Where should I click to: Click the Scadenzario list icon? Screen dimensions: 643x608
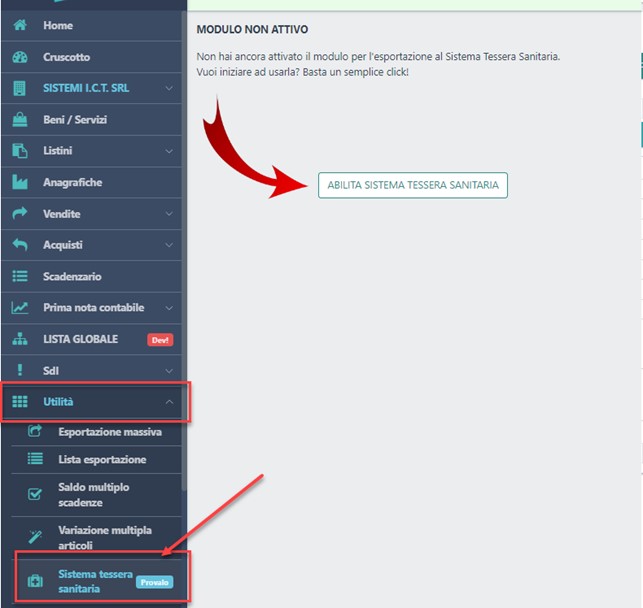(x=20, y=276)
